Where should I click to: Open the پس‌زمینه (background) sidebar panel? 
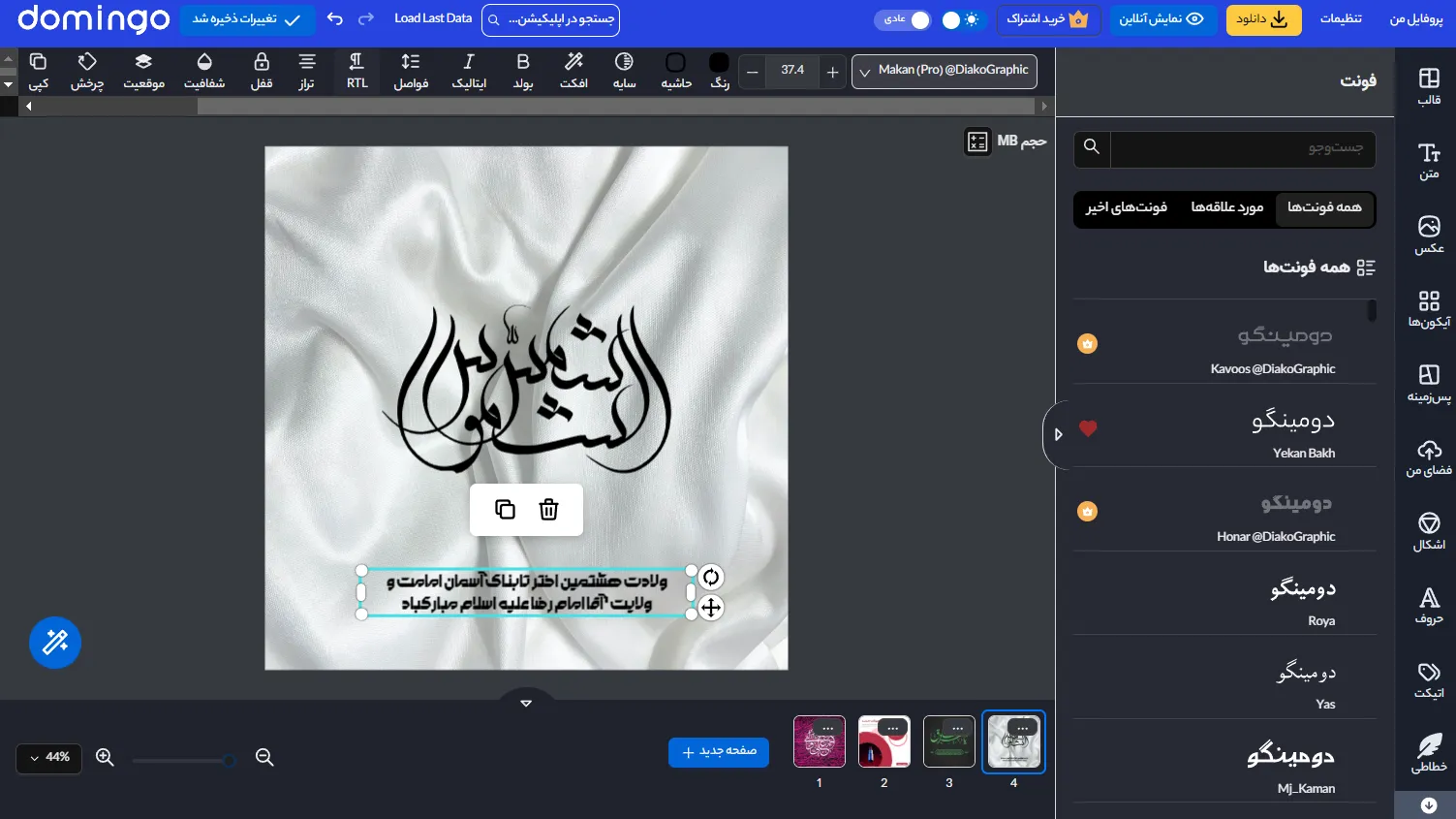point(1429,384)
